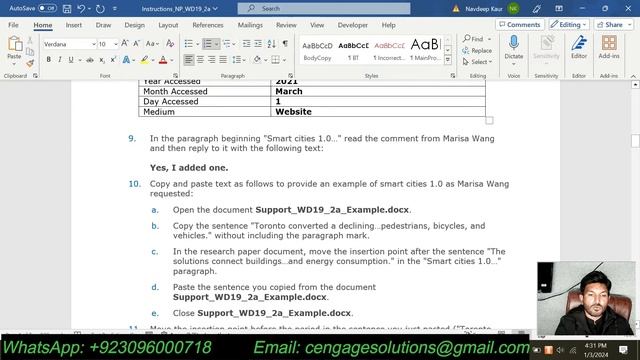This screenshot has width=640, height=360.
Task: Click the Borders icon
Action: click(276, 60)
